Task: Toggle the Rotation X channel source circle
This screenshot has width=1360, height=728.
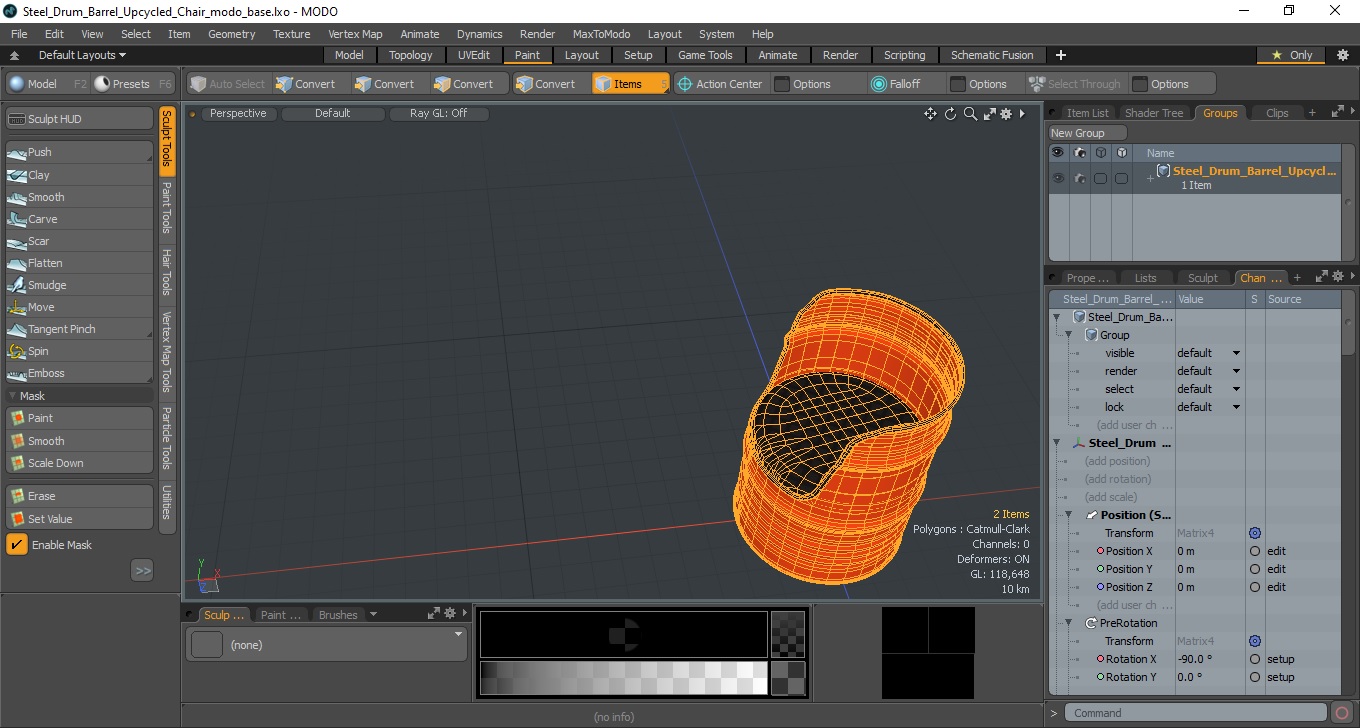Action: coord(1255,659)
